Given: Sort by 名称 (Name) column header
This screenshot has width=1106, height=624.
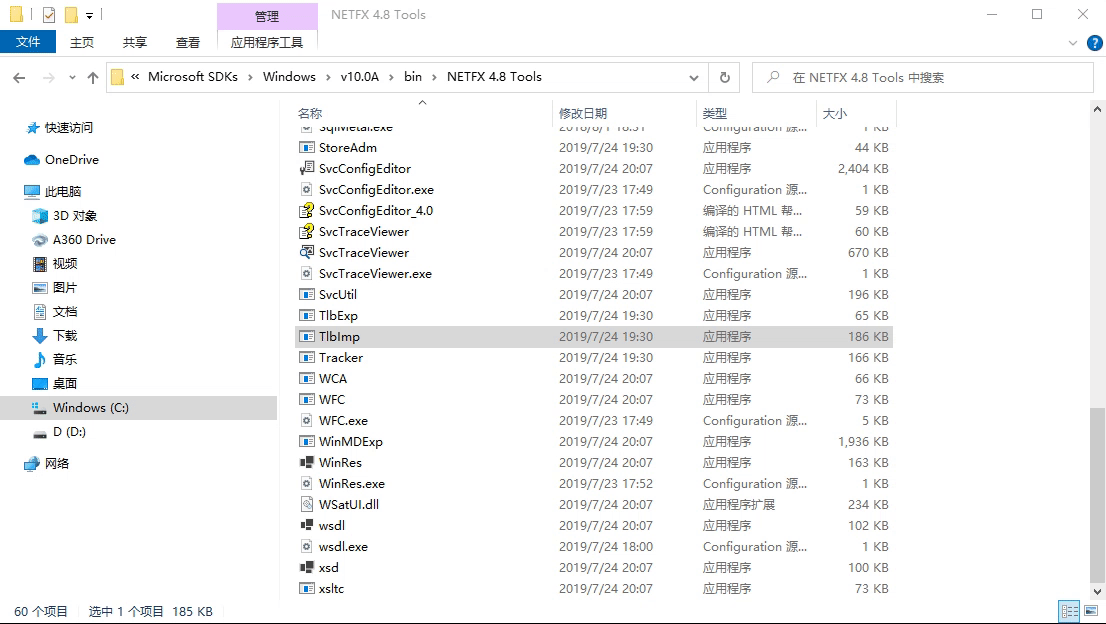Looking at the screenshot, I should (423, 113).
